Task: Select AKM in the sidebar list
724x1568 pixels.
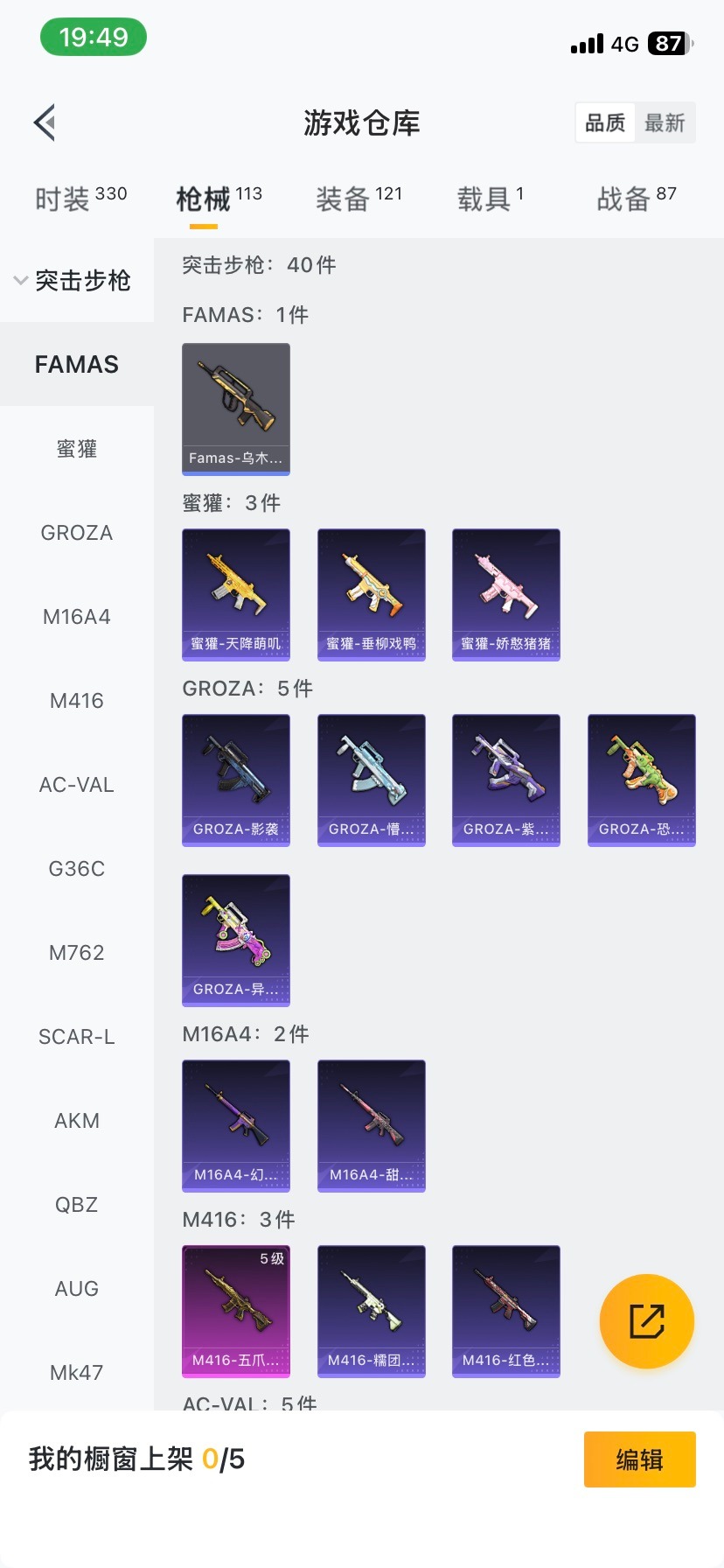Action: [77, 1121]
